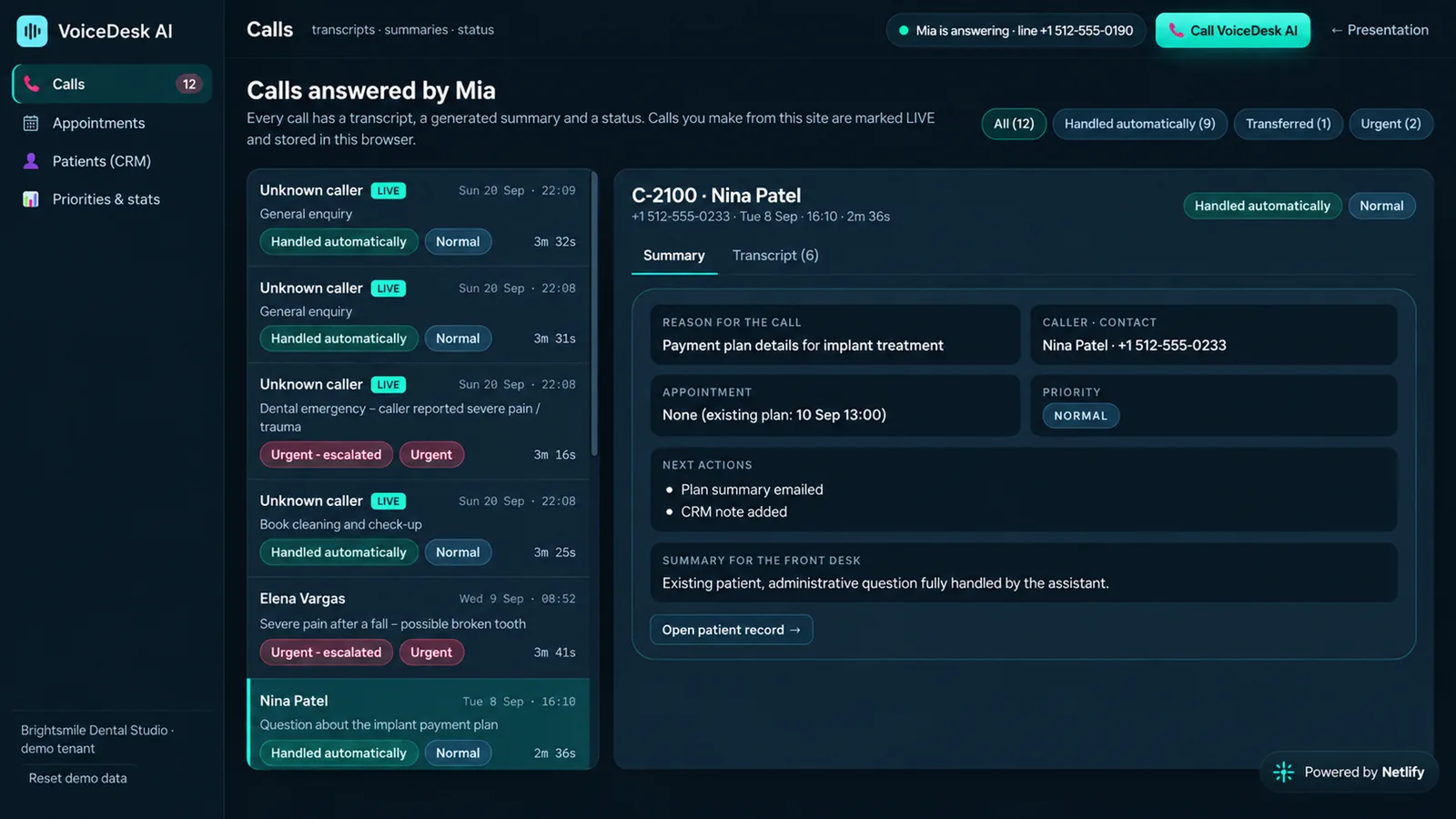Click Open patient record button
Image resolution: width=1456 pixels, height=819 pixels.
pyautogui.click(x=732, y=630)
